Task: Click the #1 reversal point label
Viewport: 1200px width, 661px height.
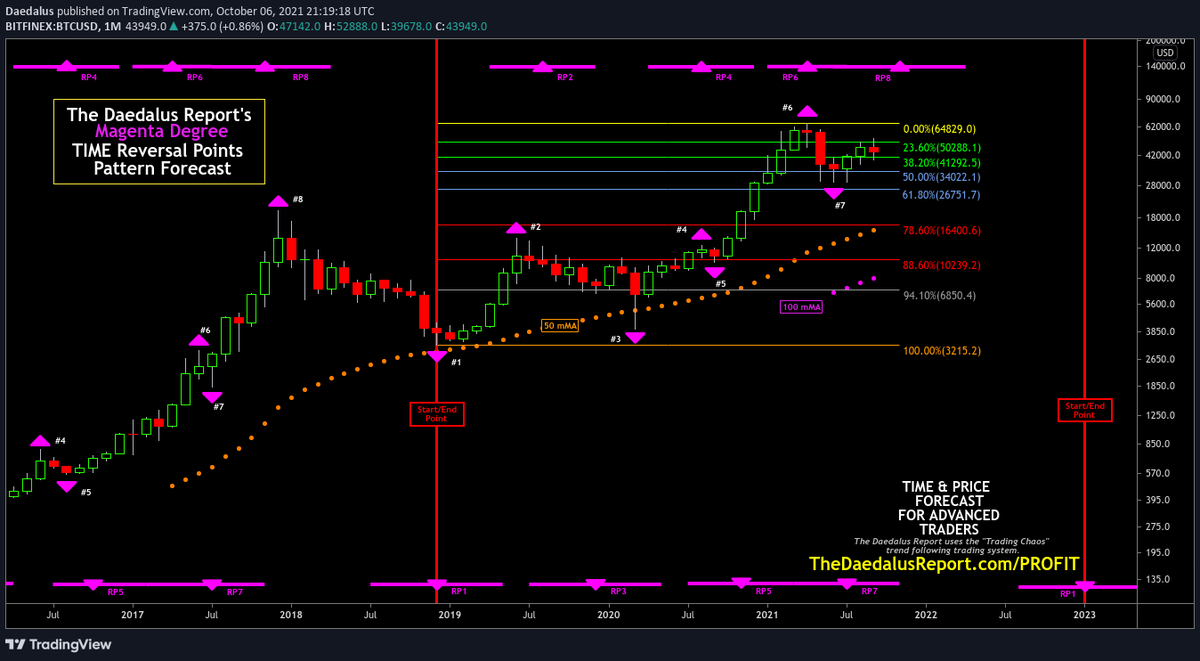Action: [456, 362]
